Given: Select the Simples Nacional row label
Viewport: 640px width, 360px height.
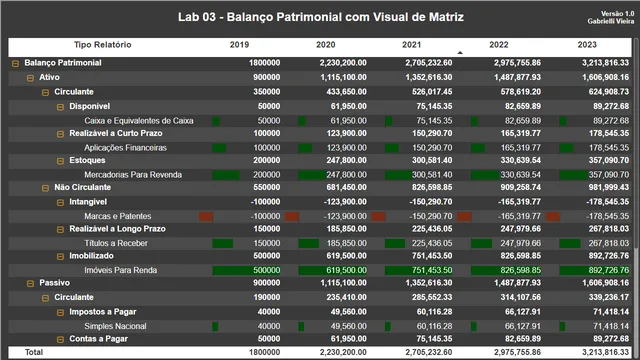Looking at the screenshot, I should coord(115,326).
